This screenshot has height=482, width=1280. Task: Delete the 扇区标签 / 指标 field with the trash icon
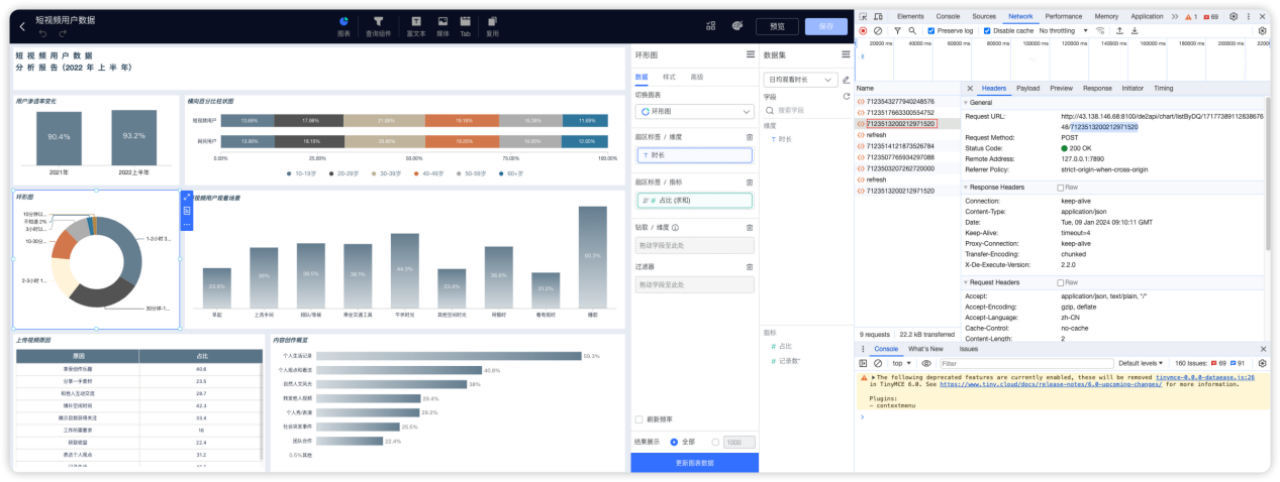750,182
